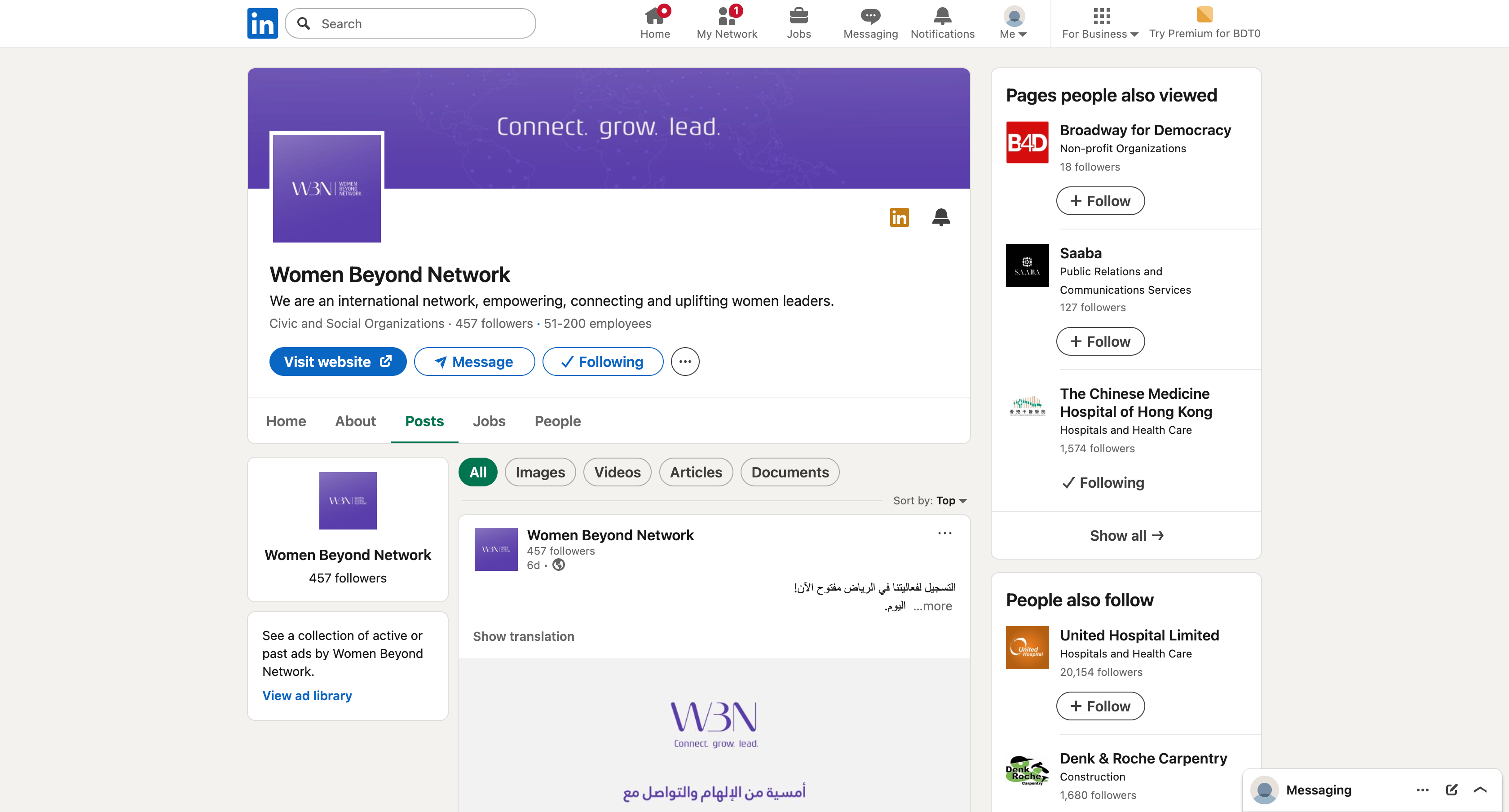
Task: Open the company more options ellipsis button
Action: click(x=685, y=362)
